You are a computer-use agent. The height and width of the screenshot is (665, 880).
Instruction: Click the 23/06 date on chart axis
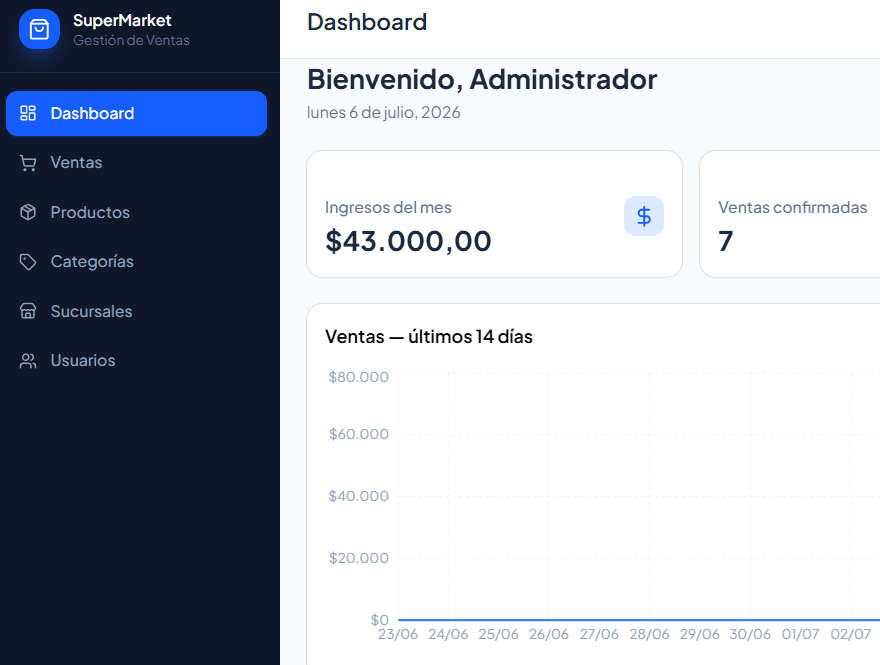tap(398, 634)
